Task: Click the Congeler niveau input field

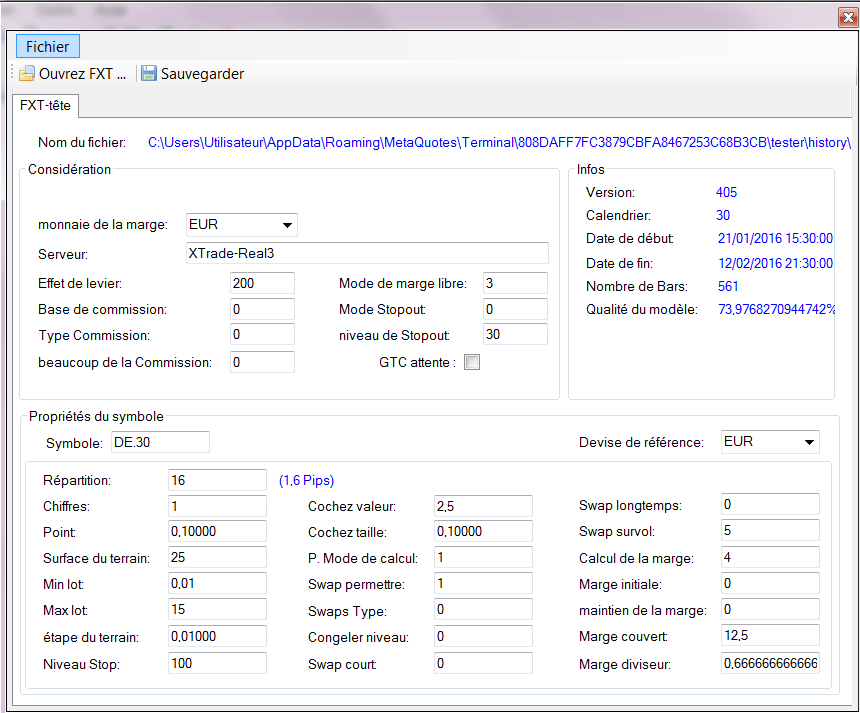Action: pyautogui.click(x=483, y=636)
